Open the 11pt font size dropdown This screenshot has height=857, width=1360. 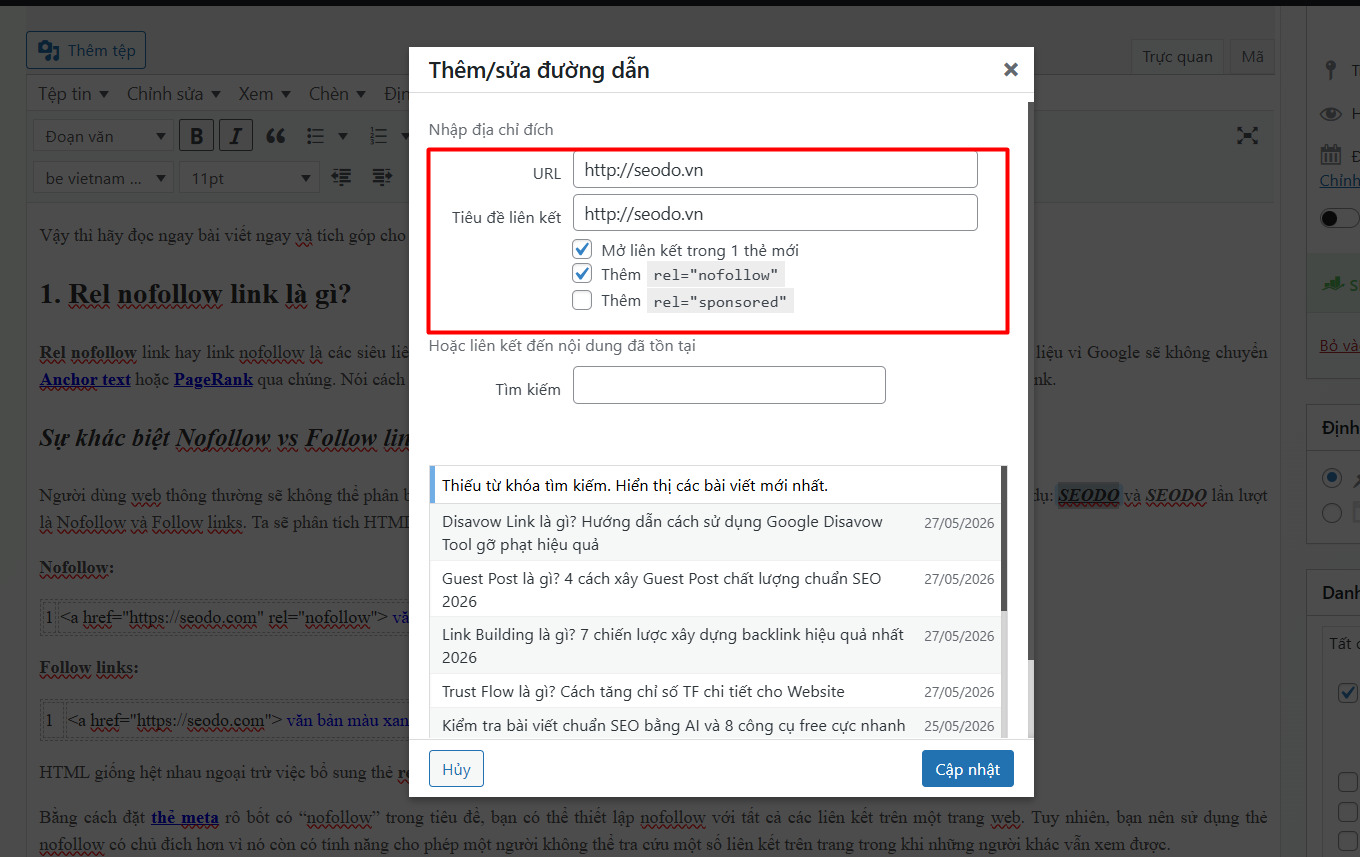(x=250, y=178)
